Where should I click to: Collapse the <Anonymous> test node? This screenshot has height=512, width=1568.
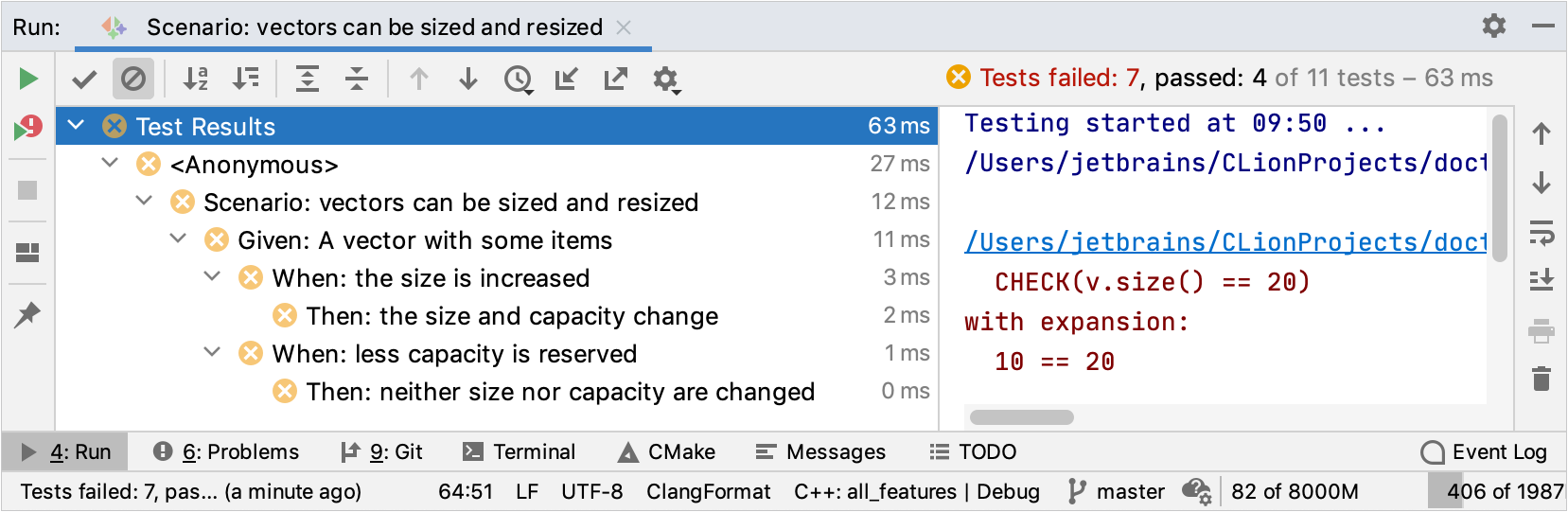(x=111, y=164)
